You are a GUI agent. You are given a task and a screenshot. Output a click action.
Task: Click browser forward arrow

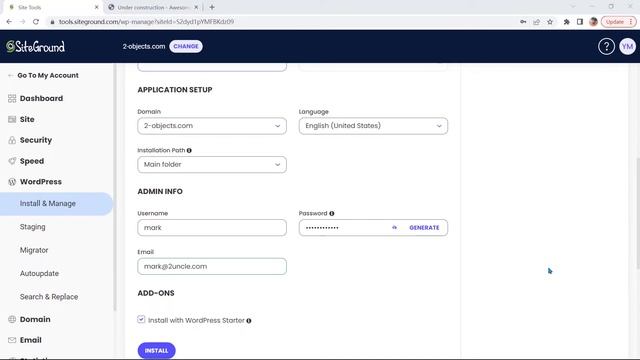22,22
